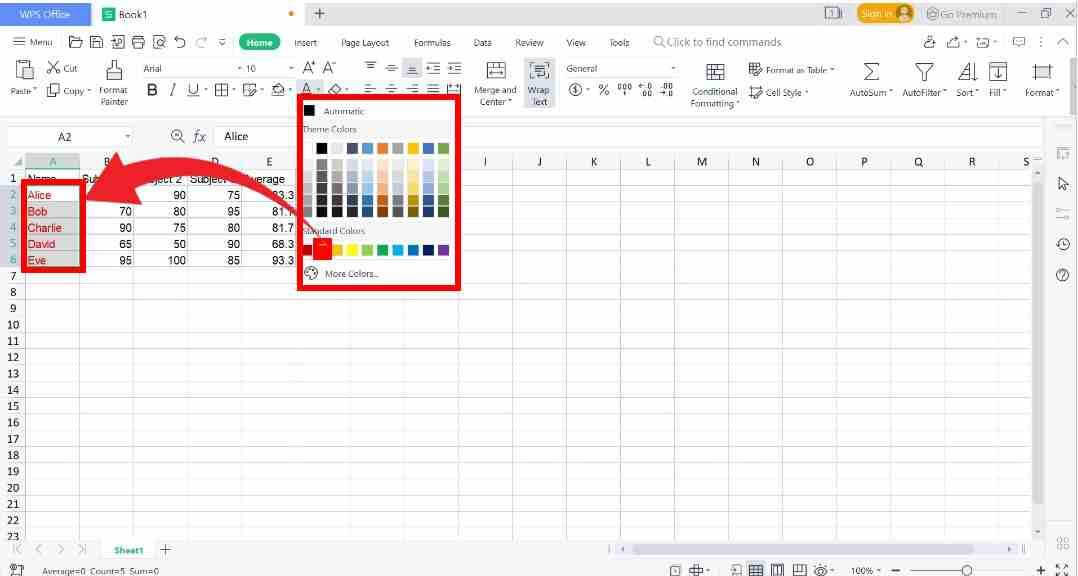
Task: Open the Insert ribbon tab
Action: [x=305, y=42]
